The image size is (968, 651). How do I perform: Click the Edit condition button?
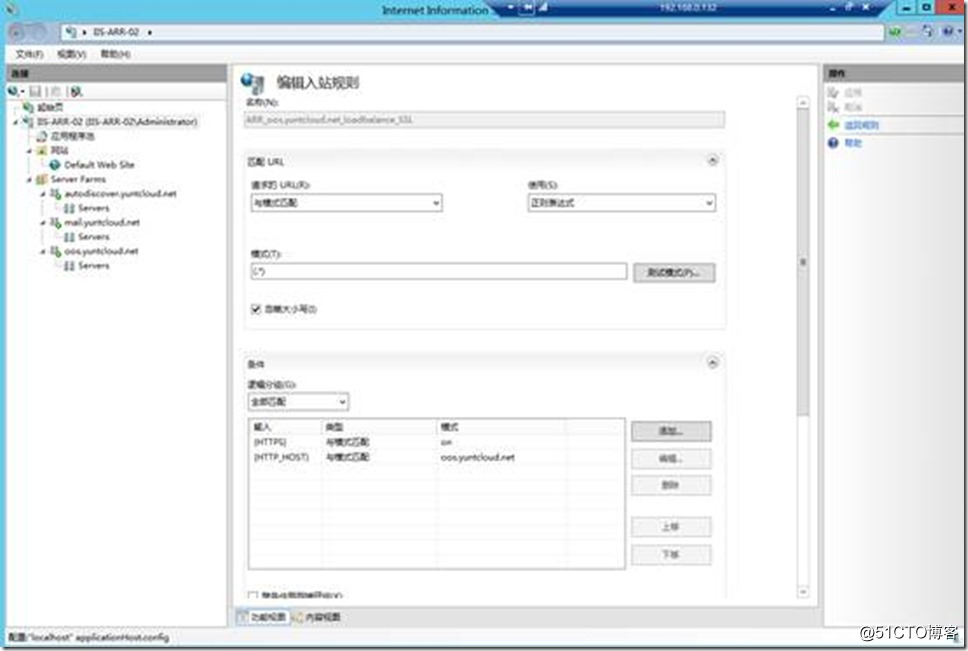pos(671,458)
